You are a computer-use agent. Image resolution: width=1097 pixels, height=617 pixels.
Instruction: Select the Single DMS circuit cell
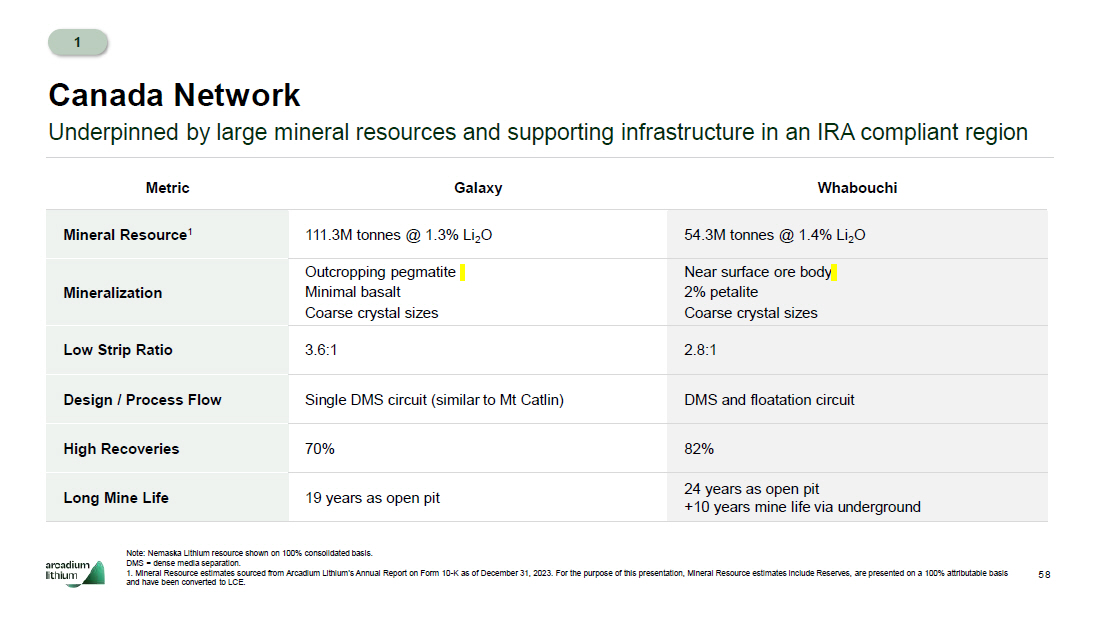click(x=434, y=400)
